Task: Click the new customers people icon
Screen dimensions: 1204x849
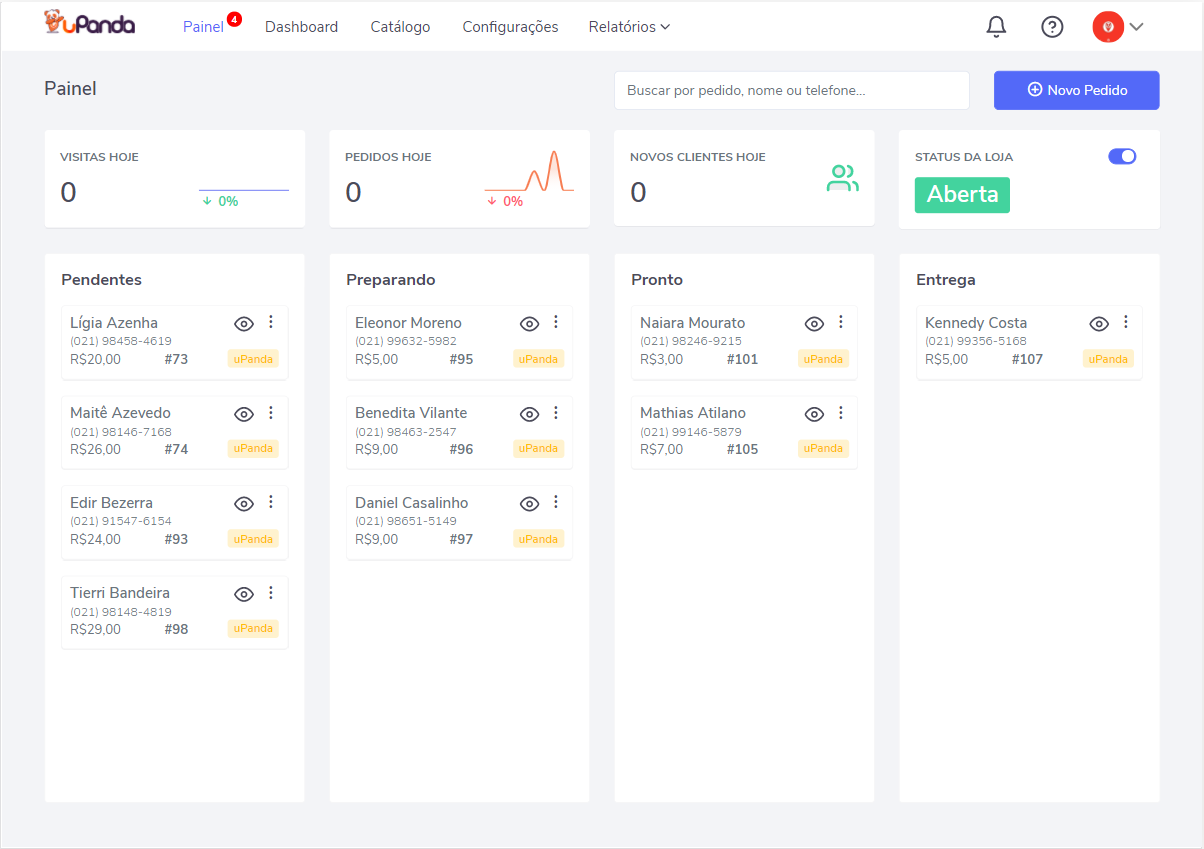Action: (x=842, y=179)
